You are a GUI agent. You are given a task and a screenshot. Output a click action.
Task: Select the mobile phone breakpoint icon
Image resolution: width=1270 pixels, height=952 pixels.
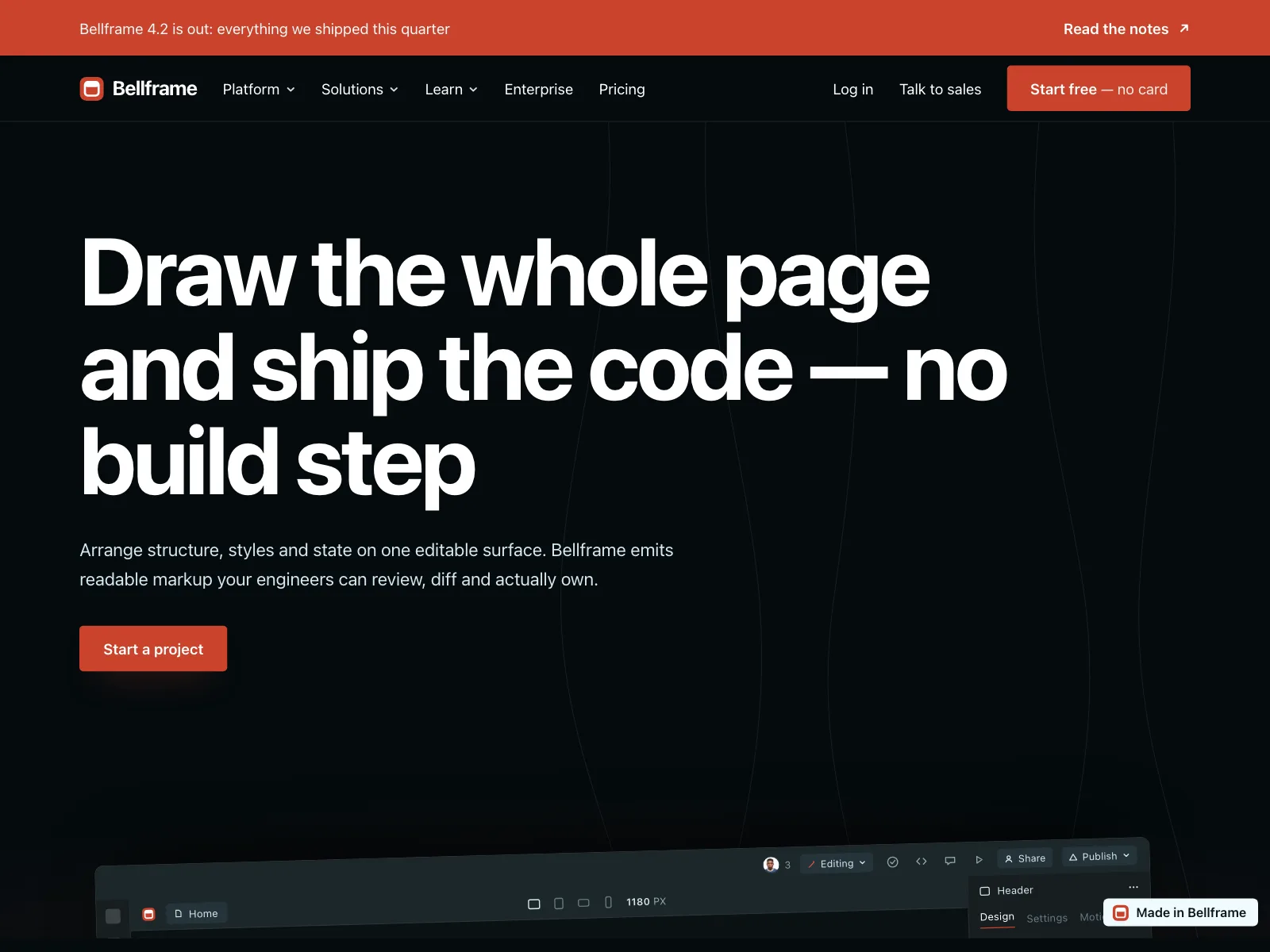[x=608, y=902]
